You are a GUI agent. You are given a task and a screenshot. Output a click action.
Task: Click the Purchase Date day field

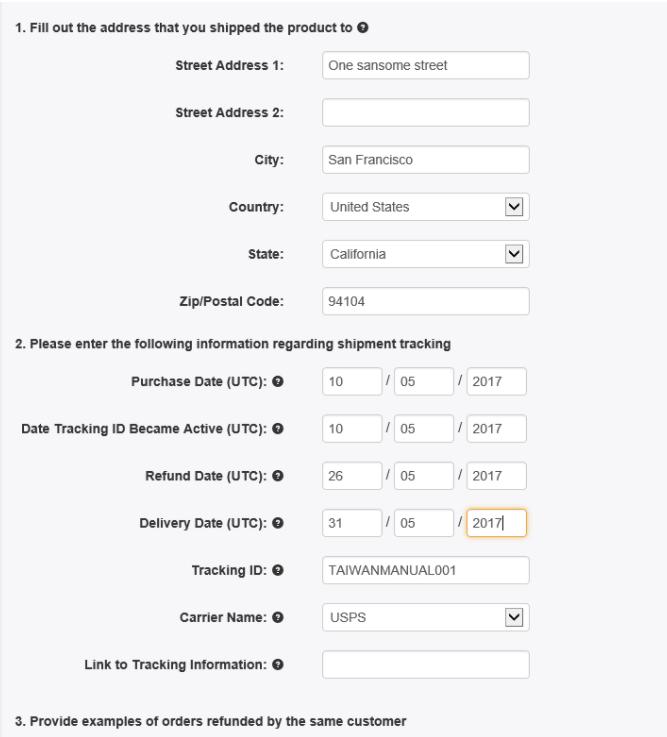click(351, 382)
